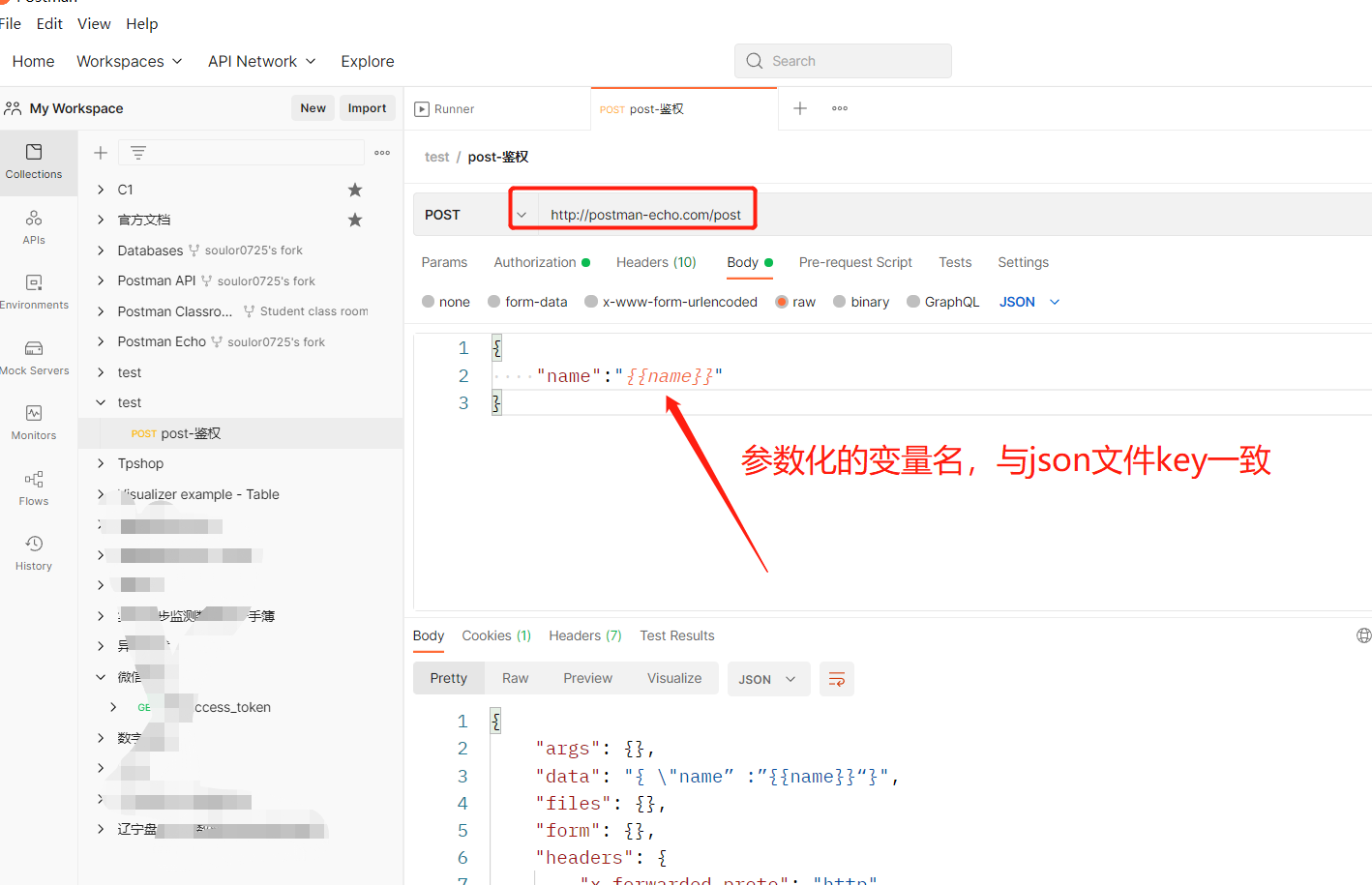Screen dimensions: 1372x885
Task: Click the Search box
Action: click(843, 61)
